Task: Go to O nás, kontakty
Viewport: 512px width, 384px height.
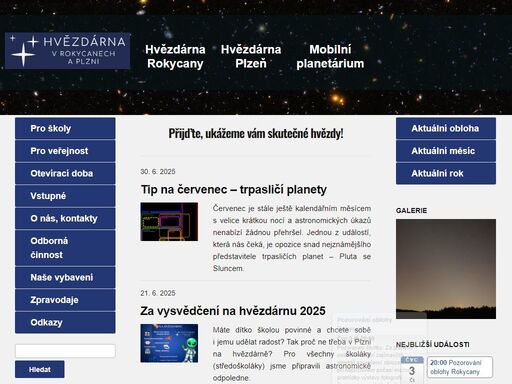Action: pos(65,218)
